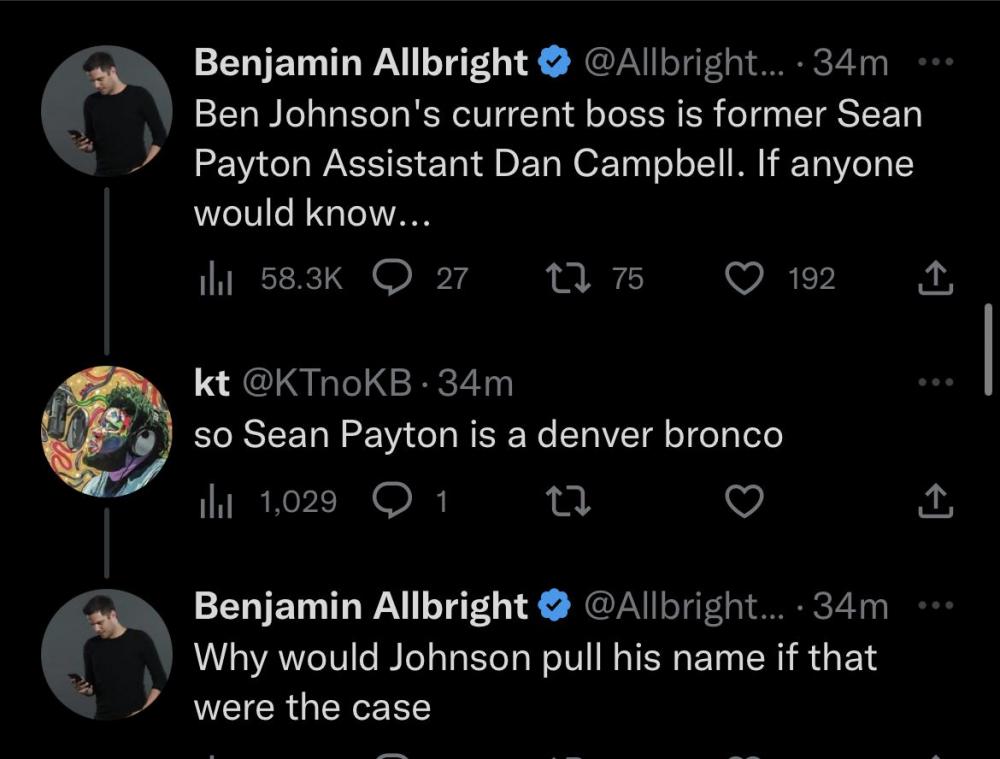Open more options on kt's tweet

point(935,383)
